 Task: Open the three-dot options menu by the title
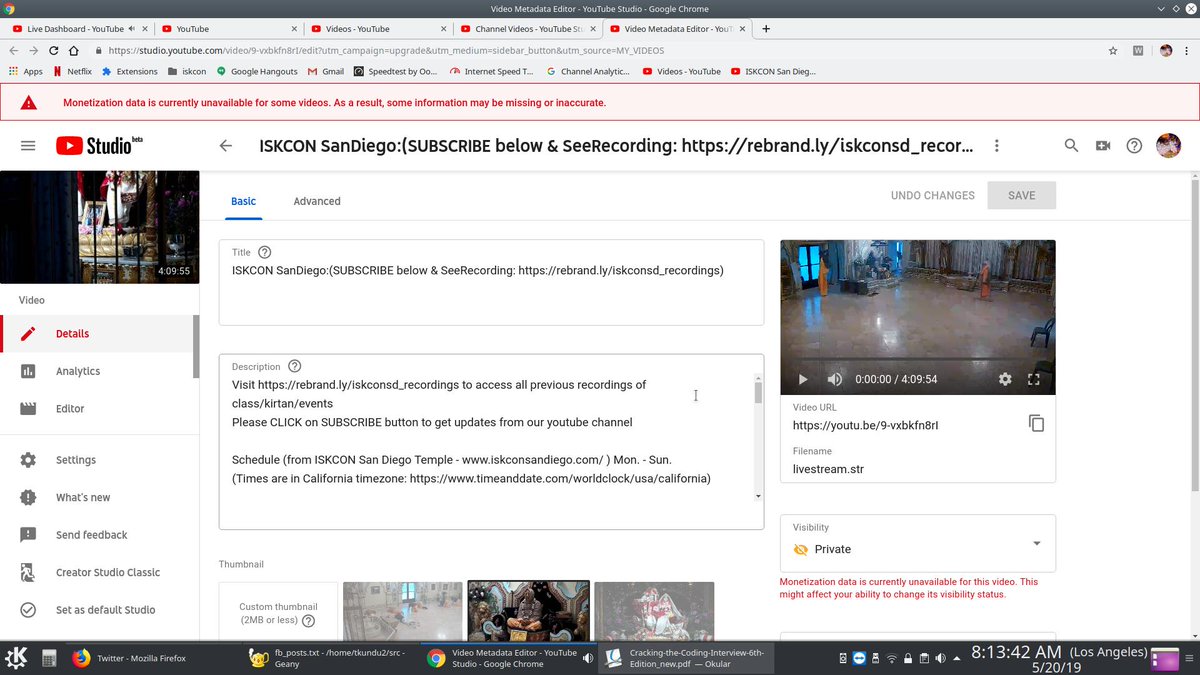[x=996, y=146]
